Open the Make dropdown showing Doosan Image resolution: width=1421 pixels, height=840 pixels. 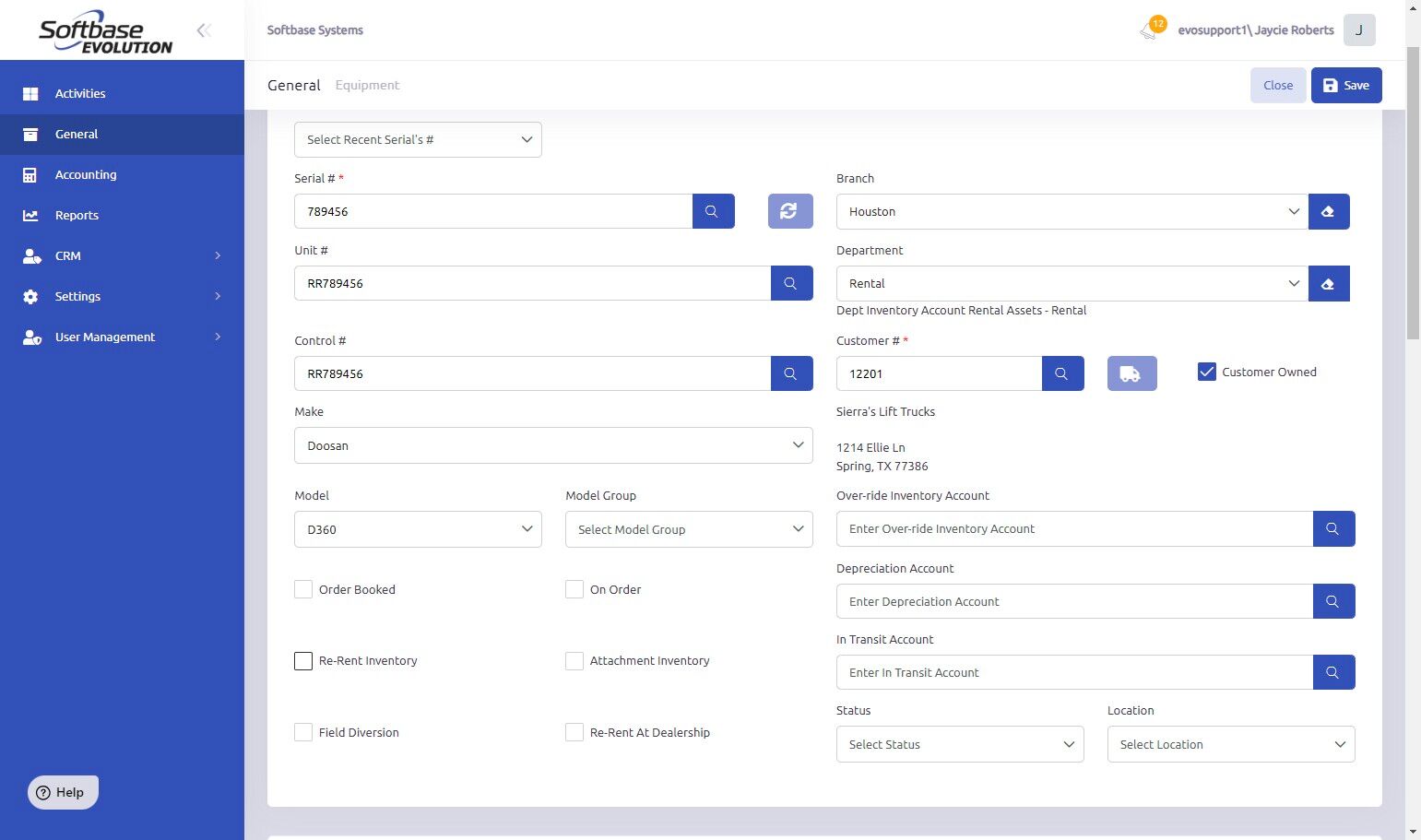pos(553,445)
